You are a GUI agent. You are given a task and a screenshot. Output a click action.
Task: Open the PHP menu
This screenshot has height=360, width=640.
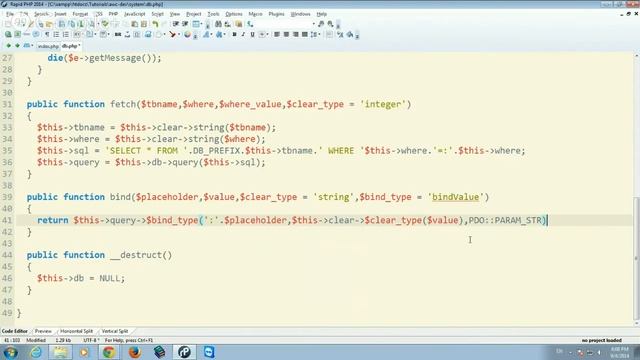113,14
